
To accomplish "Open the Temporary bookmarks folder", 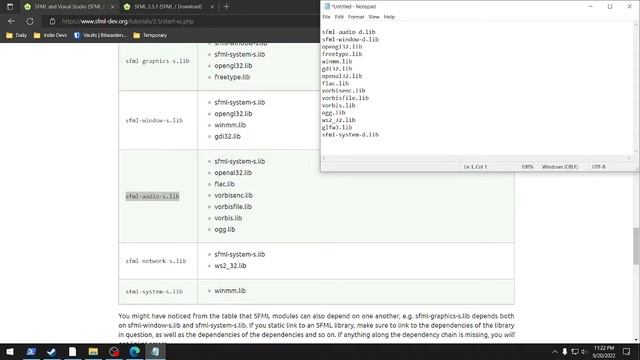I will (x=150, y=36).
